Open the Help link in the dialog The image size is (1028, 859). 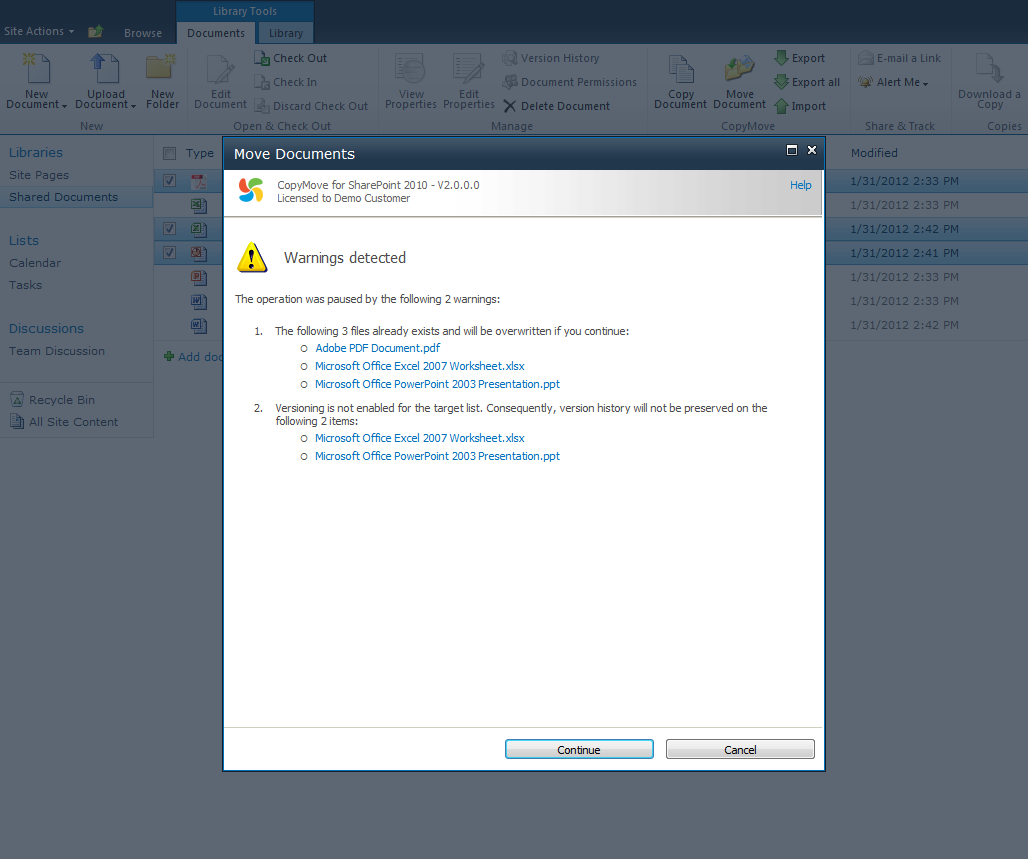tap(801, 185)
